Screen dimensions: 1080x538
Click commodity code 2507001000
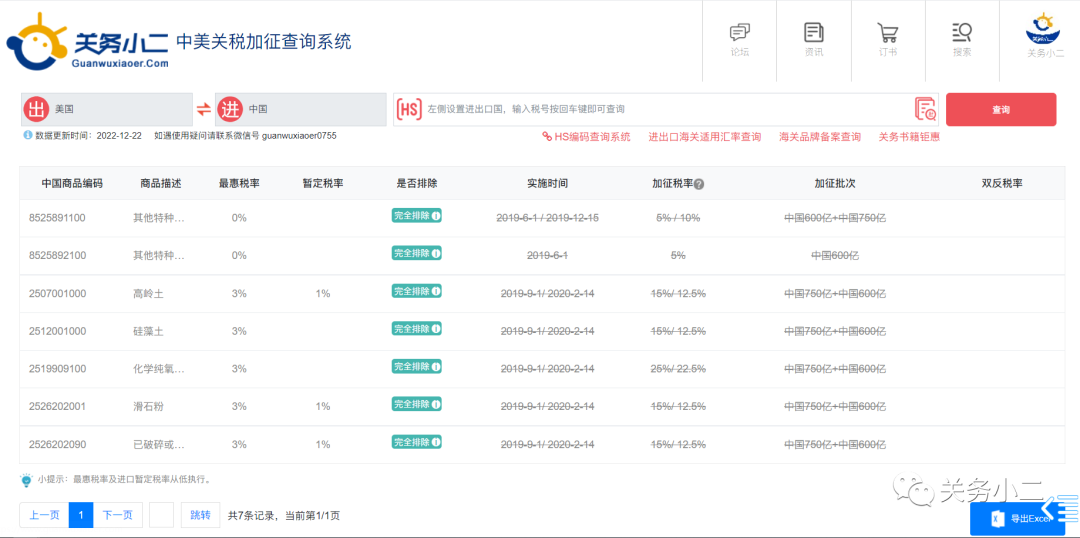tap(58, 293)
